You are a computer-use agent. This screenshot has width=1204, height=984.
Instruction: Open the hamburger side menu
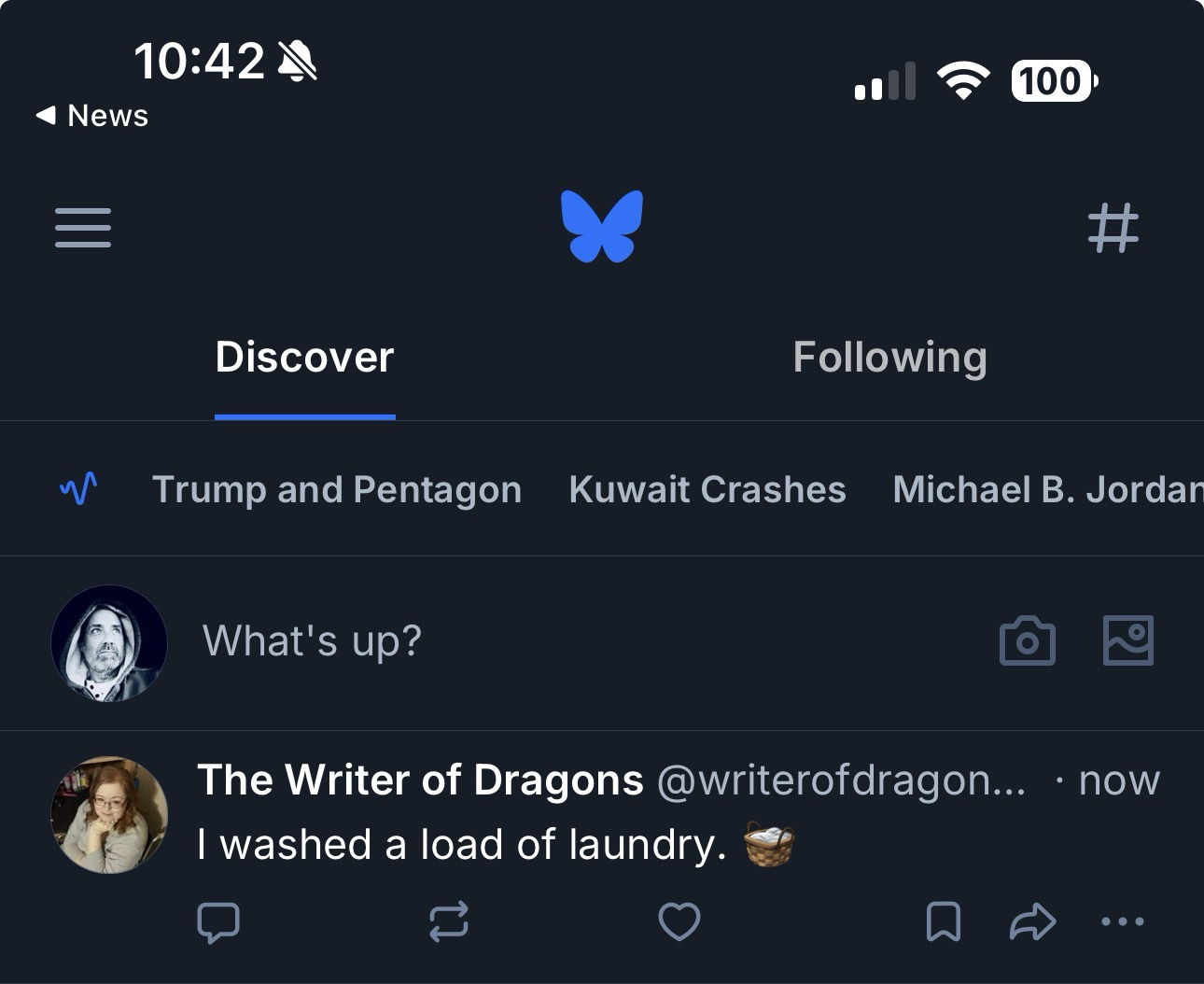pyautogui.click(x=83, y=228)
